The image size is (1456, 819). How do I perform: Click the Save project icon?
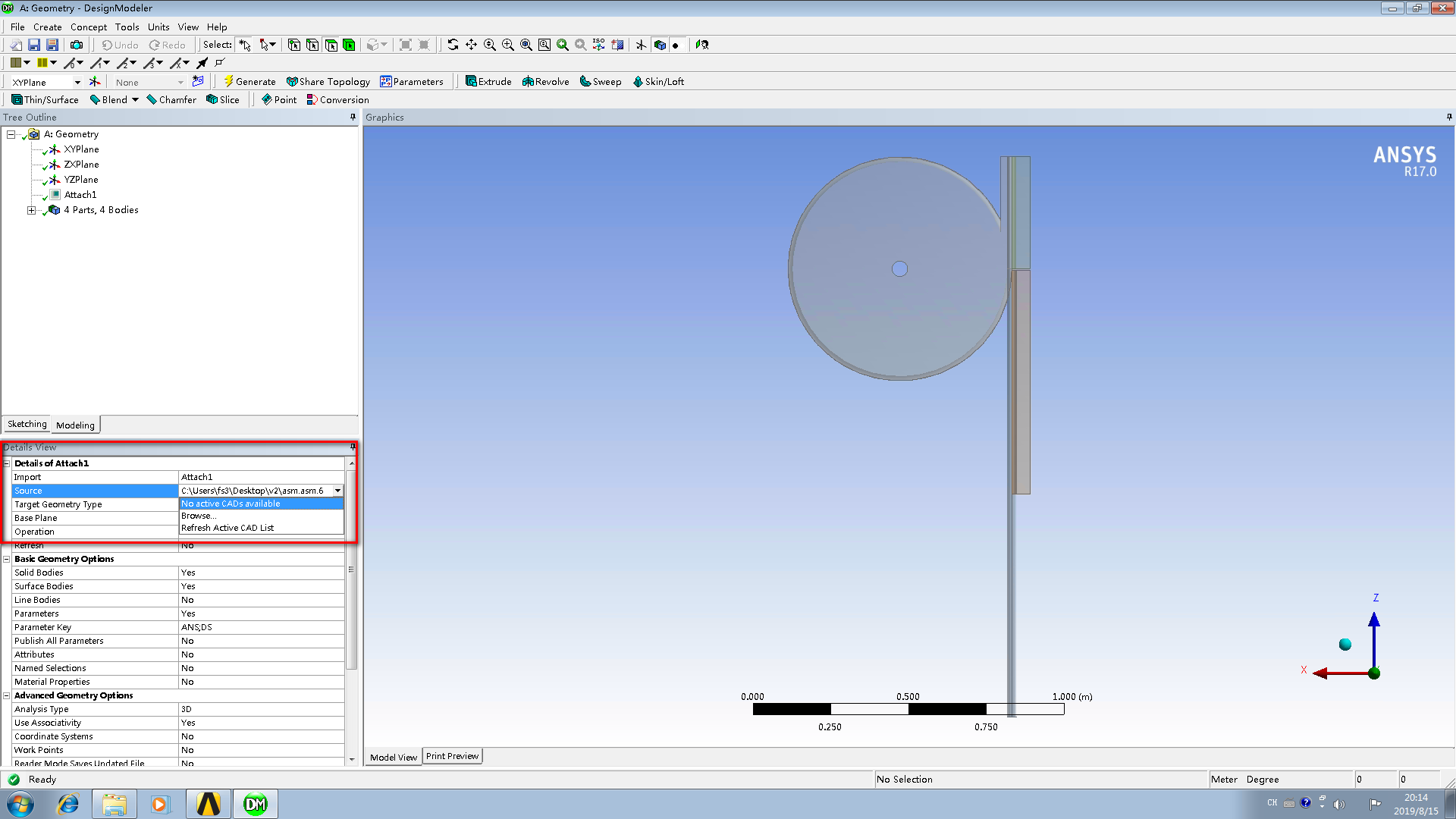tap(34, 45)
